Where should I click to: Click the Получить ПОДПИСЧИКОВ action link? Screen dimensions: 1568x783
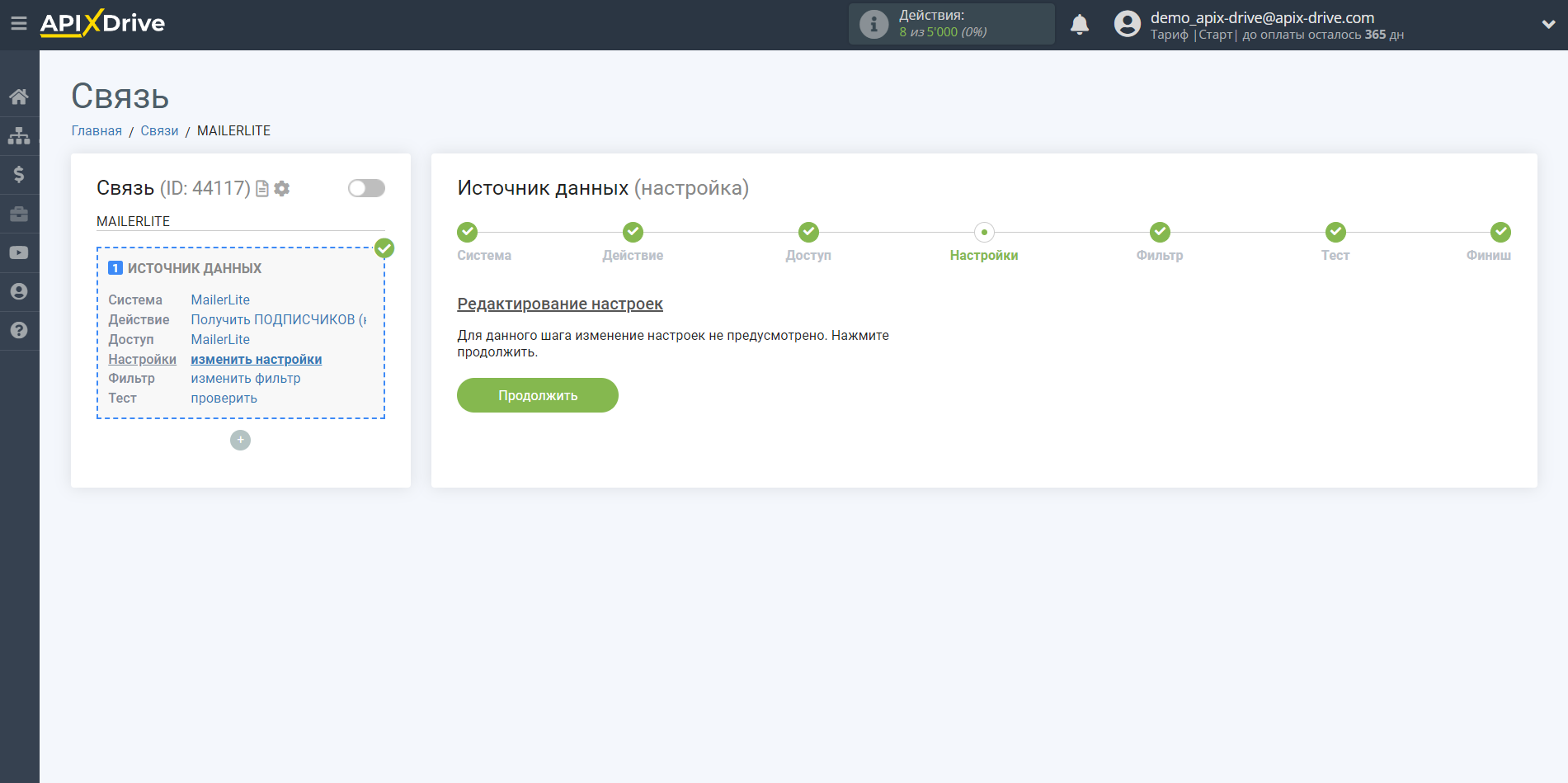click(x=279, y=319)
